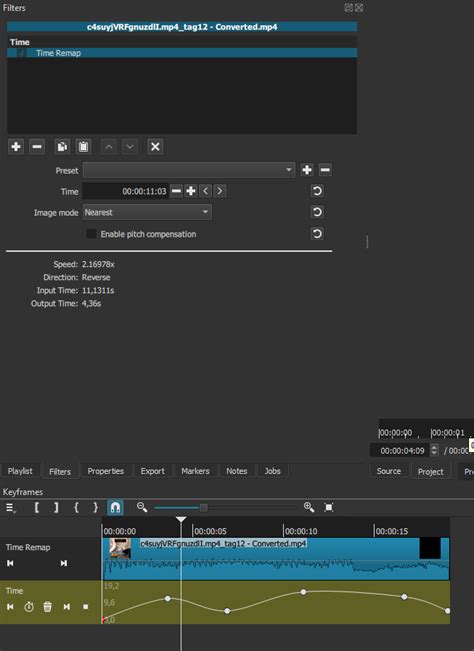
Task: Increment the Time value with the plus icon
Action: point(191,191)
